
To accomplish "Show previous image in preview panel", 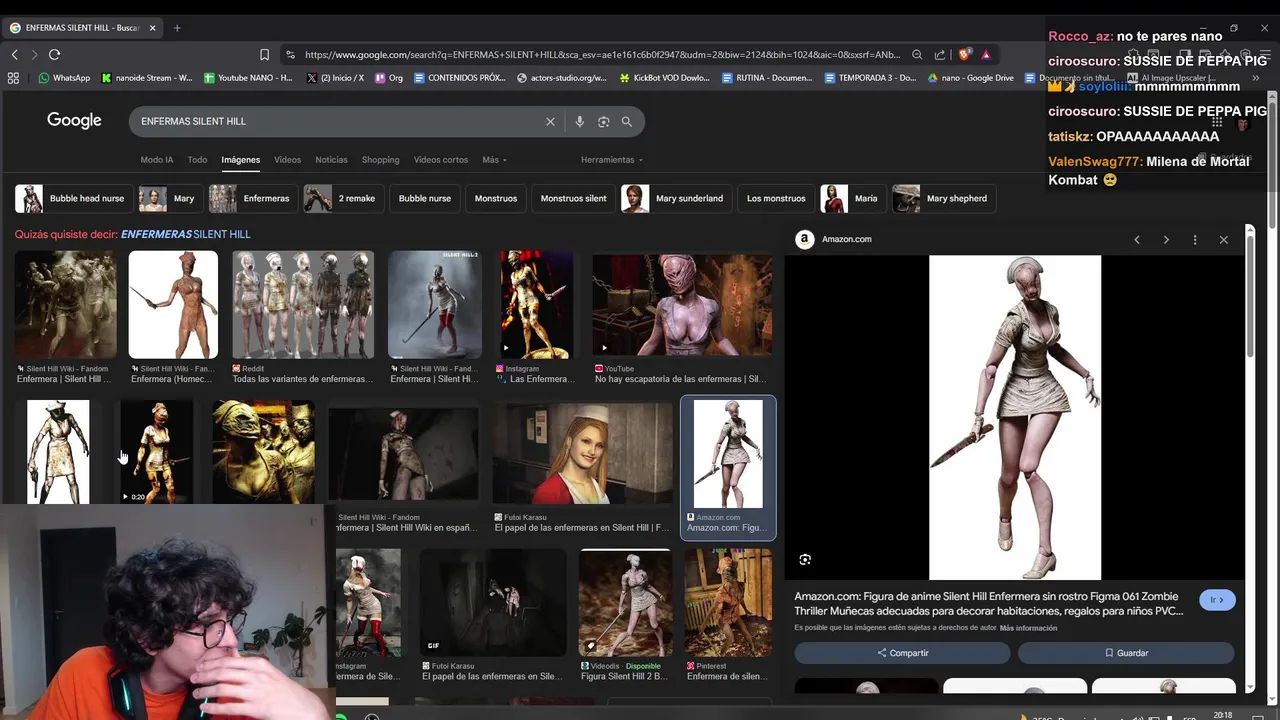I will (1137, 240).
